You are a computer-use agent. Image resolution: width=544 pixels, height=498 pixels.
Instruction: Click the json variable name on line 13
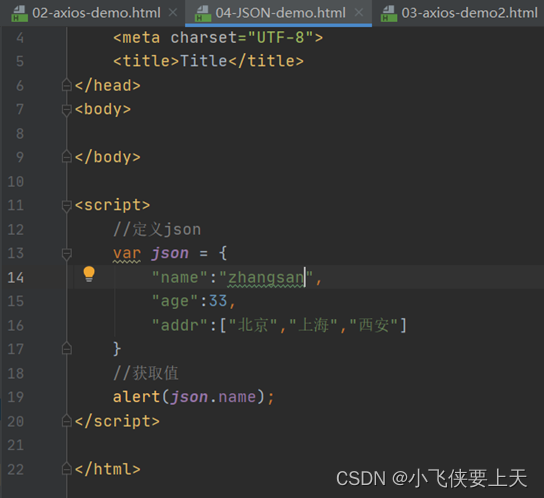pos(170,253)
